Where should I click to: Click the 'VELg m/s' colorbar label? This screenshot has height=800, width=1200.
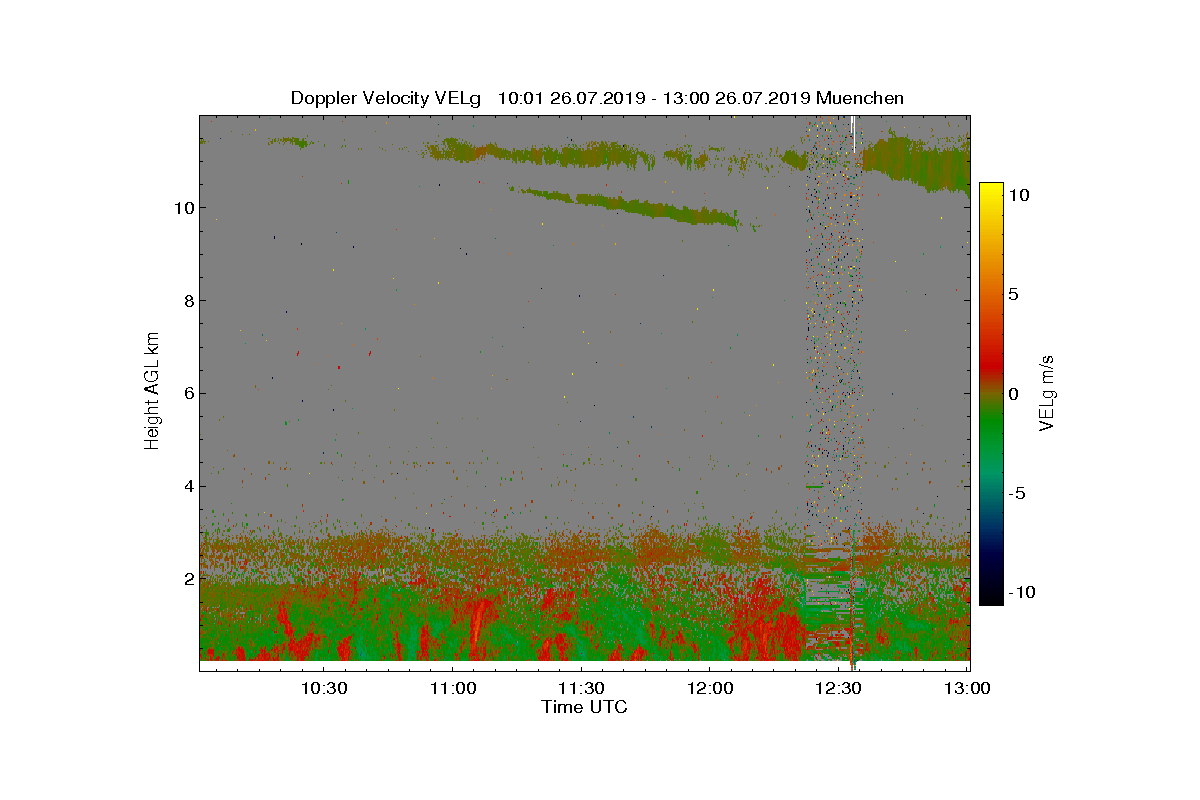tap(1047, 392)
